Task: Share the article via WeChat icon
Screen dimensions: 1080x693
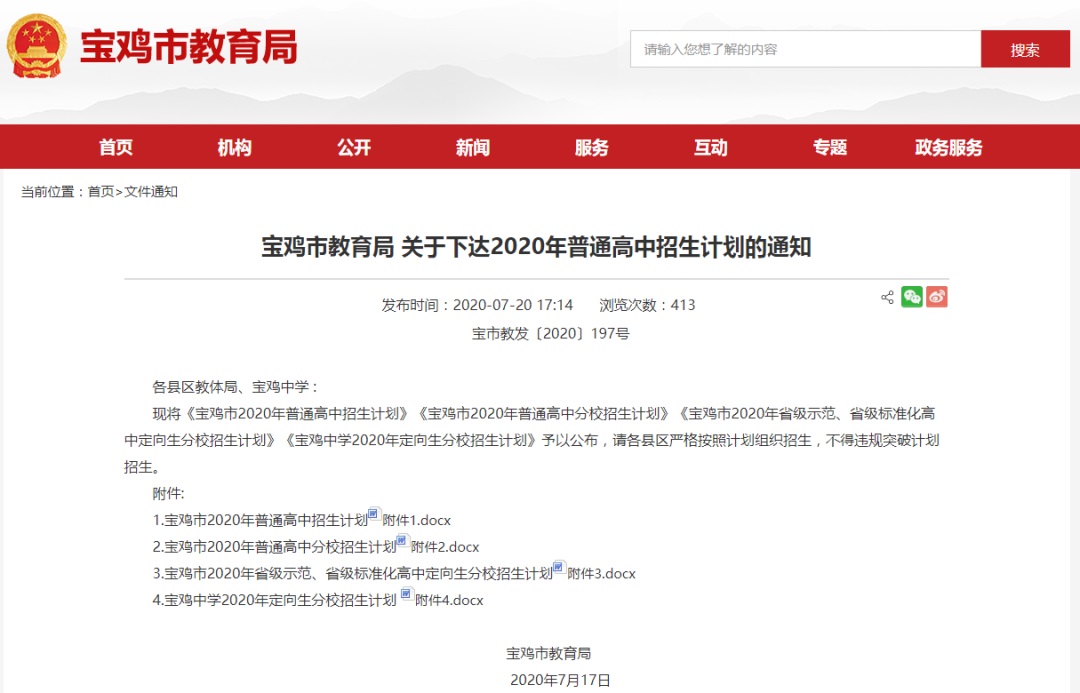Action: click(912, 297)
